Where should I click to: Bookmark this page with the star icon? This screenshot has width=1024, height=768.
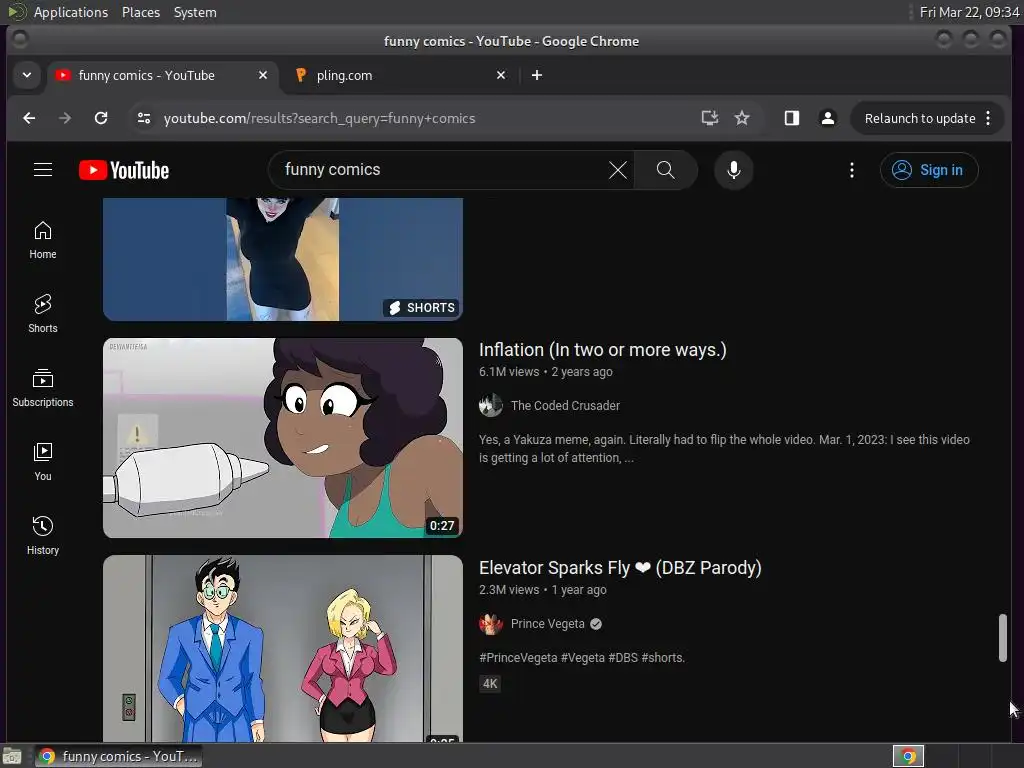(x=742, y=118)
